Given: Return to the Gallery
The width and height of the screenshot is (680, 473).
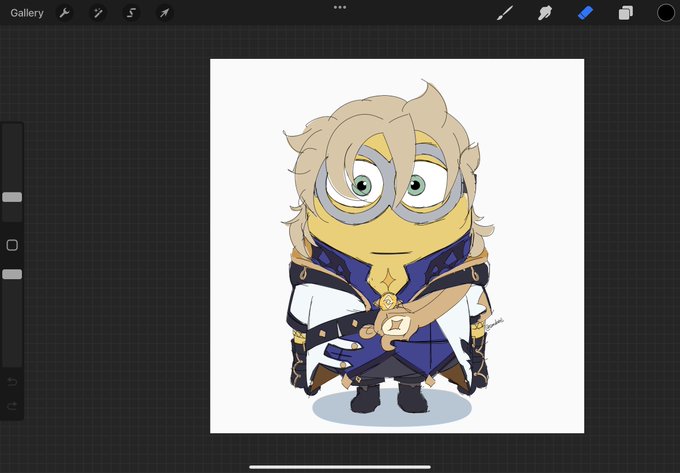Looking at the screenshot, I should pos(27,13).
